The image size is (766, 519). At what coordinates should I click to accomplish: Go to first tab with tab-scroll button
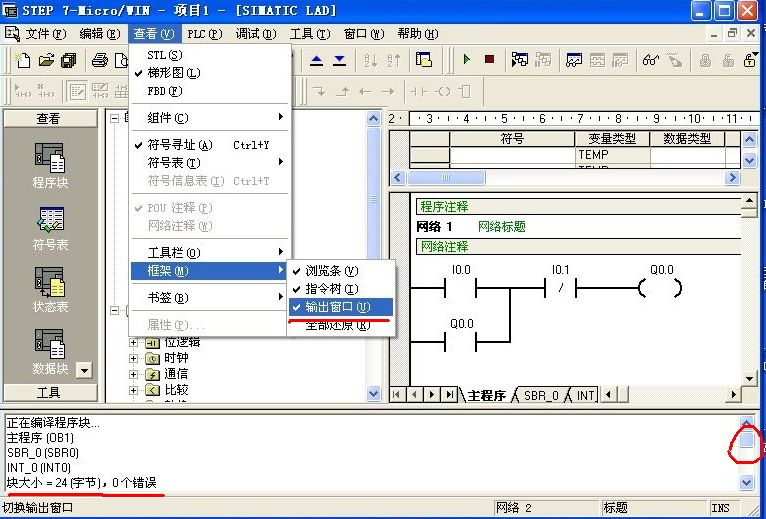click(397, 394)
